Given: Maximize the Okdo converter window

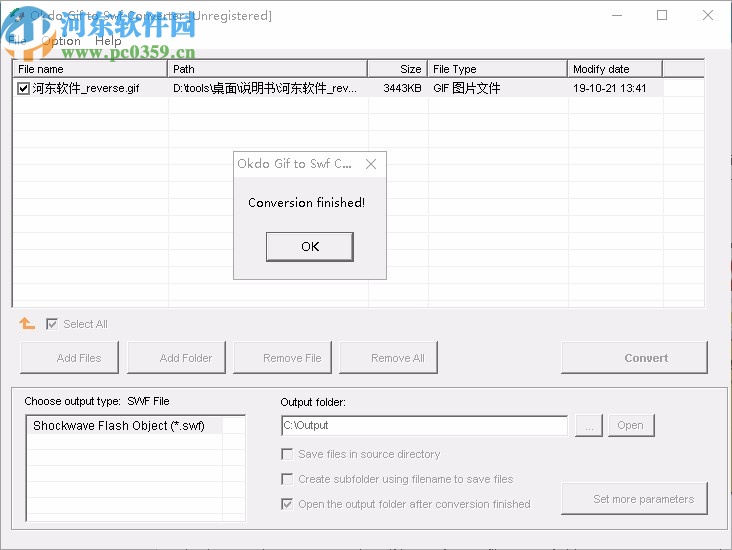Looking at the screenshot, I should [662, 15].
